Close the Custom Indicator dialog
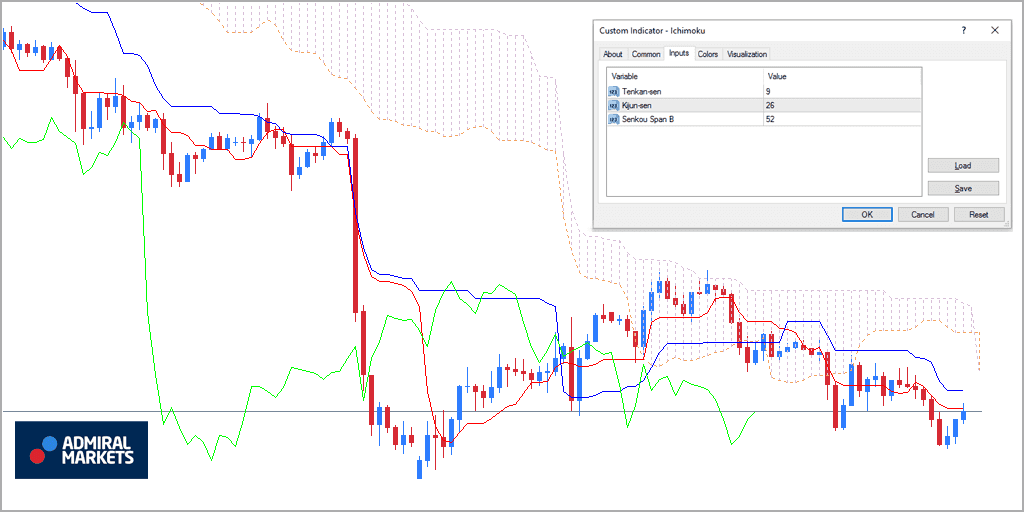 click(x=995, y=31)
